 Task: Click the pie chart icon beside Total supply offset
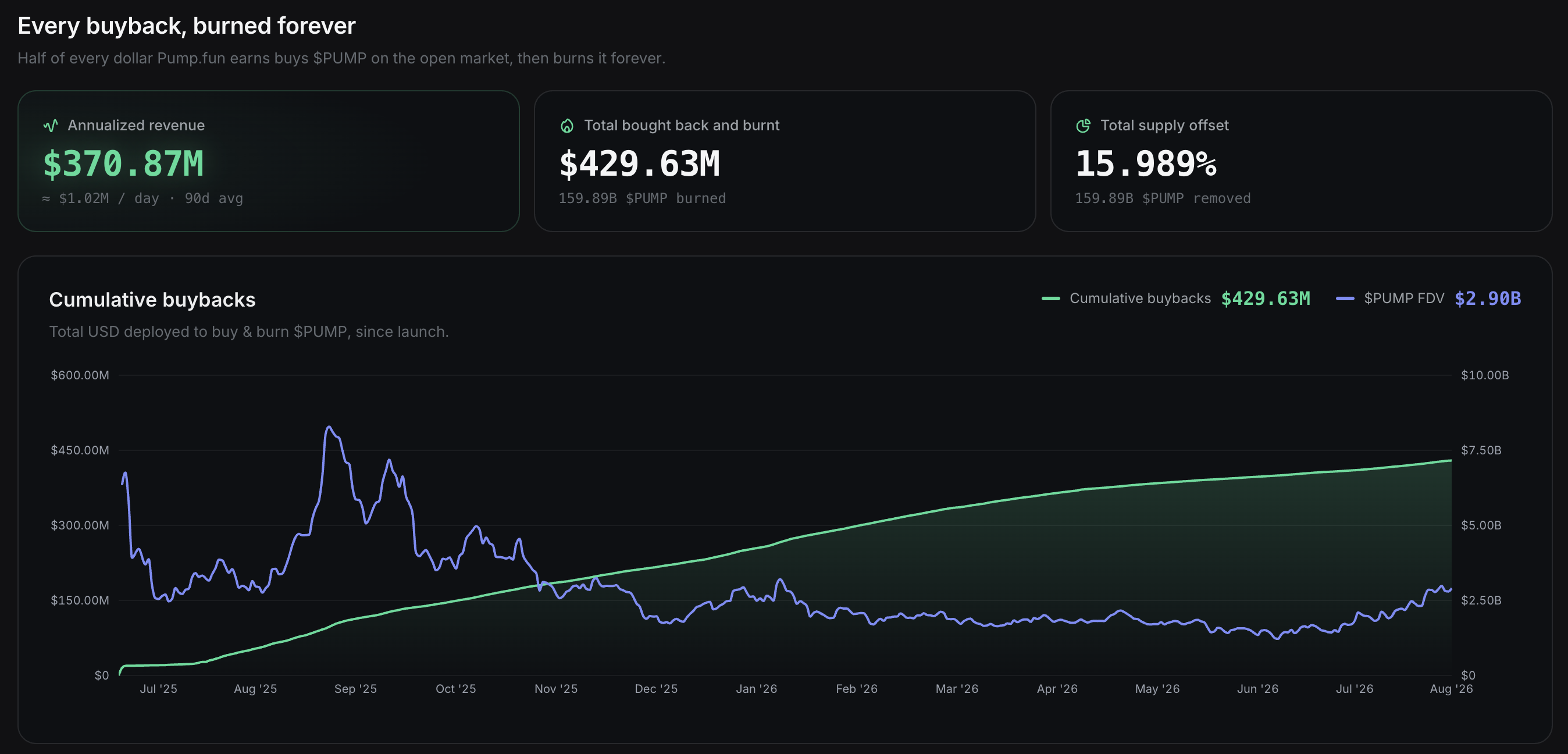click(x=1083, y=126)
